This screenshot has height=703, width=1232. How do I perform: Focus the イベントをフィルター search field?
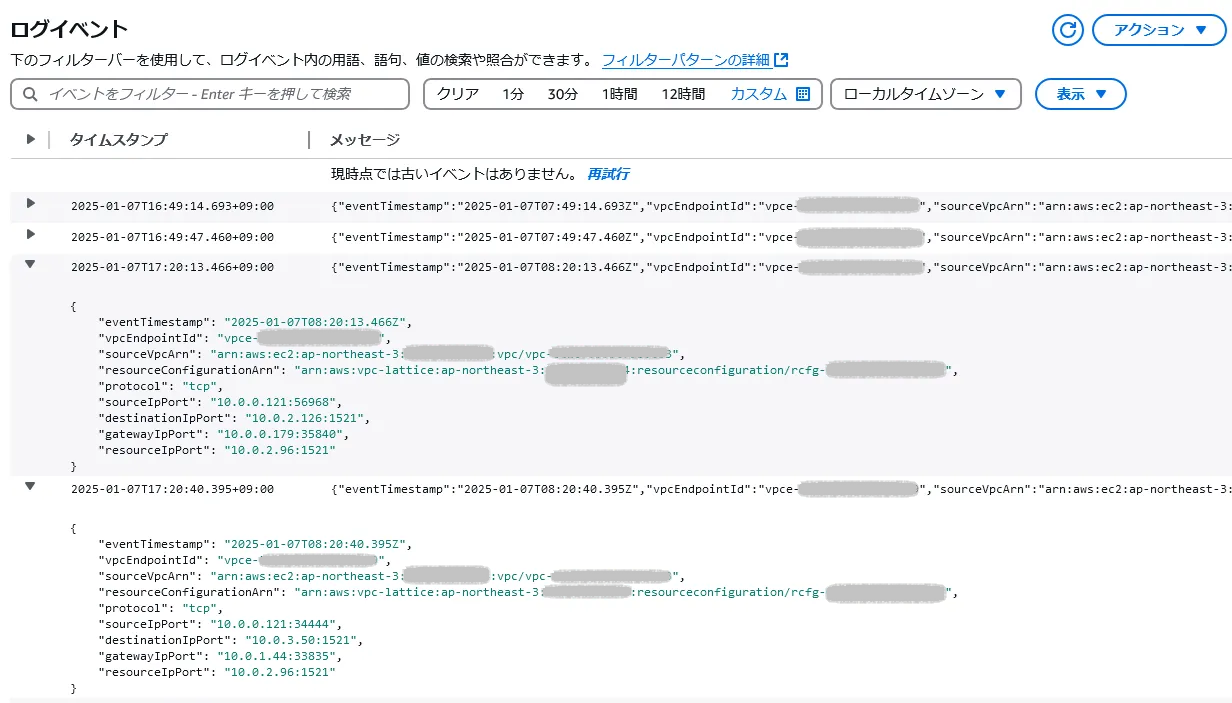[x=210, y=94]
